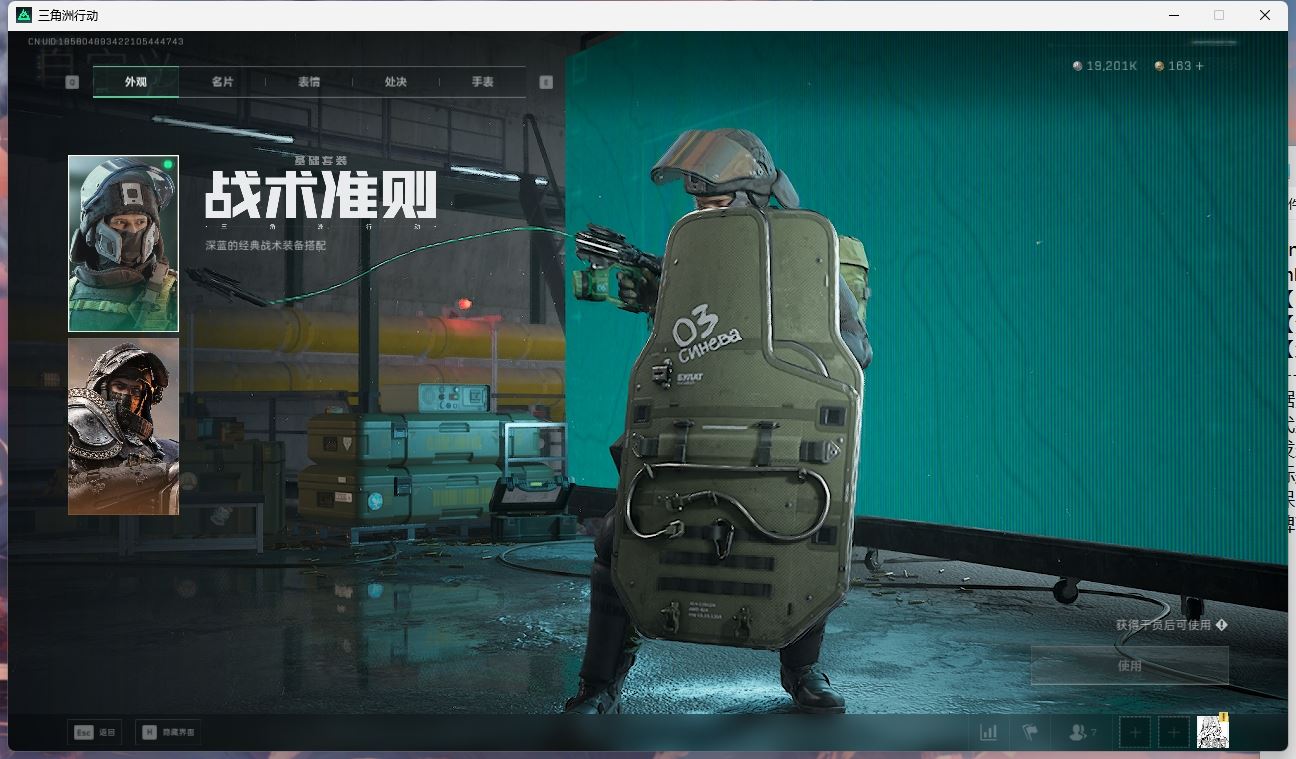Open the statistics chart icon in bottom bar

(988, 731)
